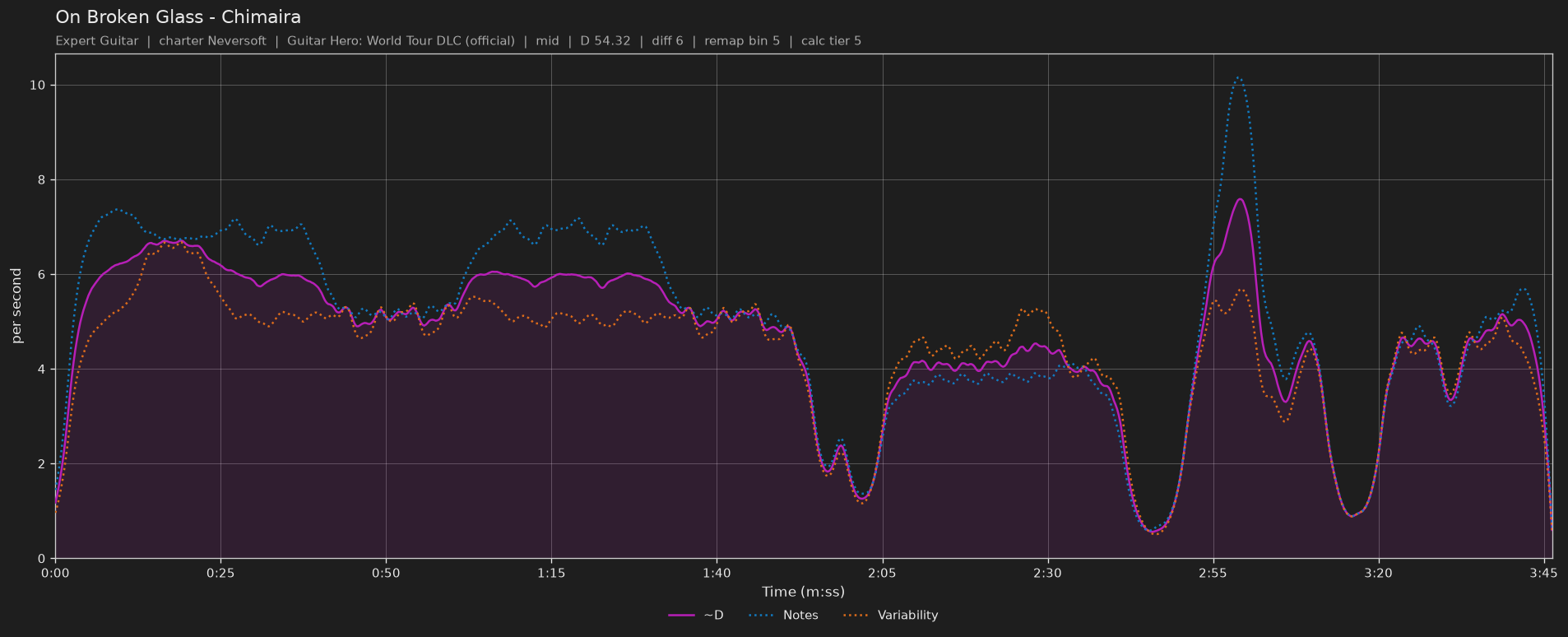Select the "calc tier 5" subtitle text
The height and width of the screenshot is (637, 1568).
click(x=831, y=41)
